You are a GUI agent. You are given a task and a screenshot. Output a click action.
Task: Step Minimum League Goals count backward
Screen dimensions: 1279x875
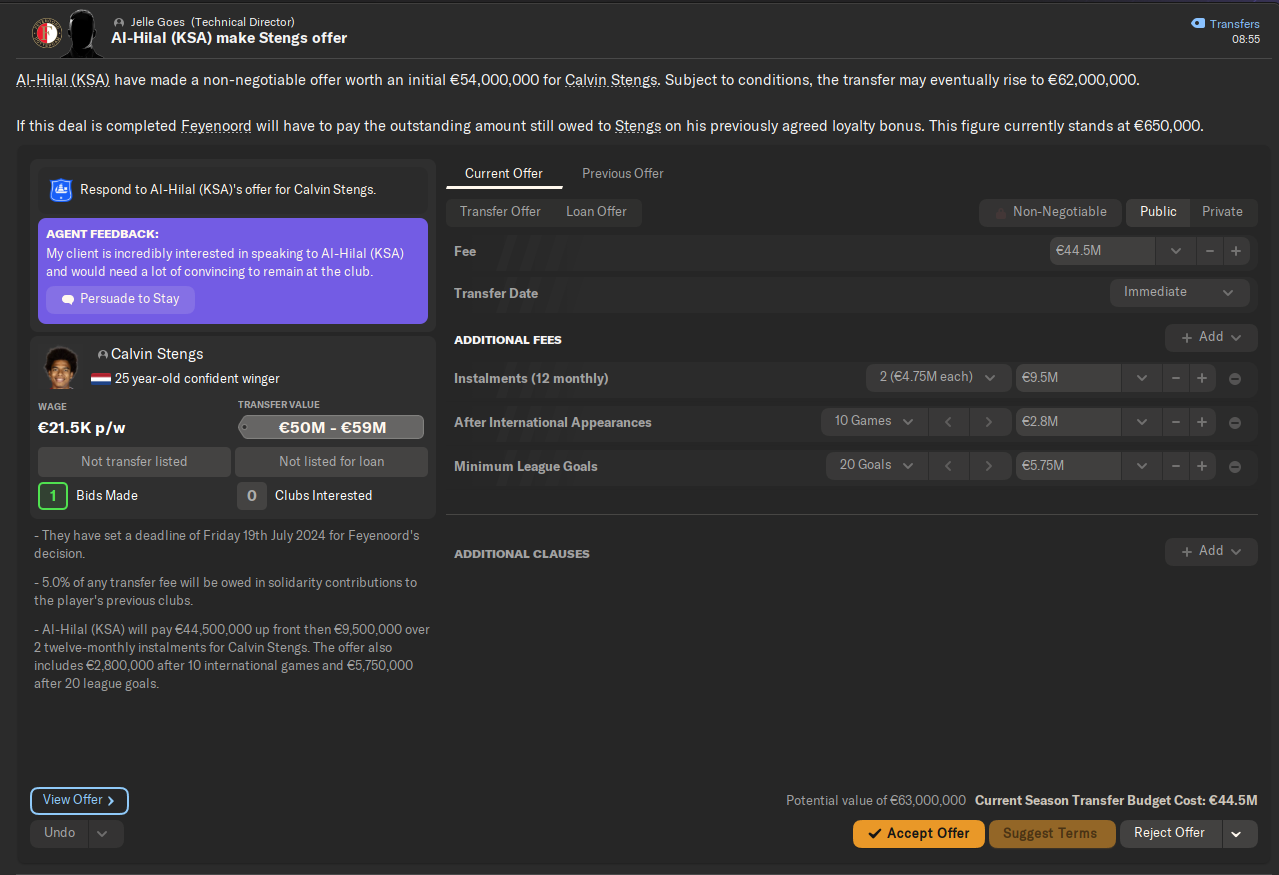948,466
